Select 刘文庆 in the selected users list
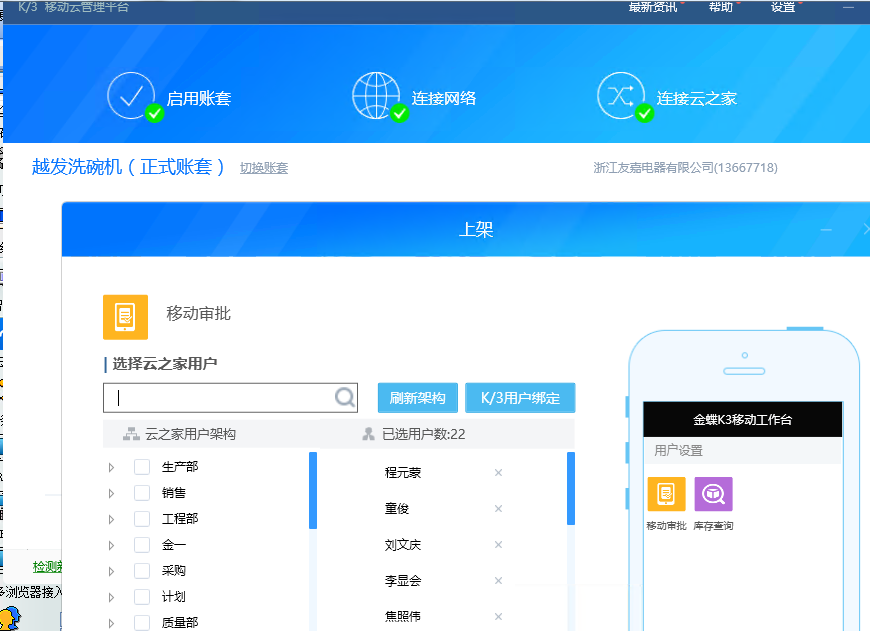The width and height of the screenshot is (870, 631). coord(403,545)
